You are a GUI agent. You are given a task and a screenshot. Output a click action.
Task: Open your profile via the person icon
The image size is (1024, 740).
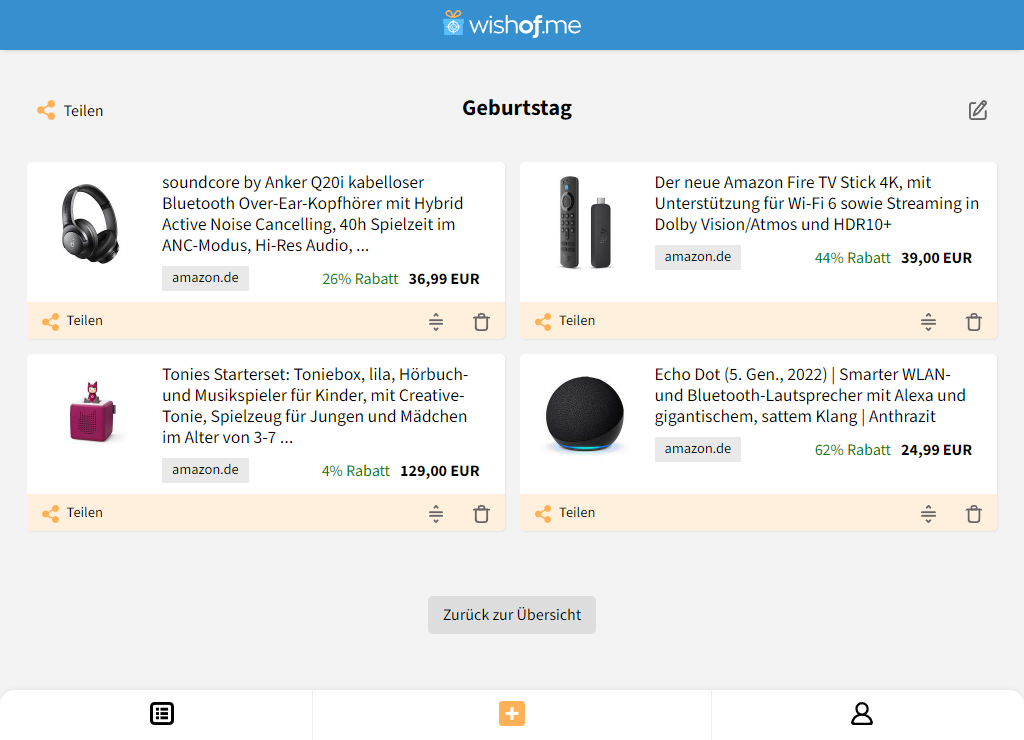862,714
